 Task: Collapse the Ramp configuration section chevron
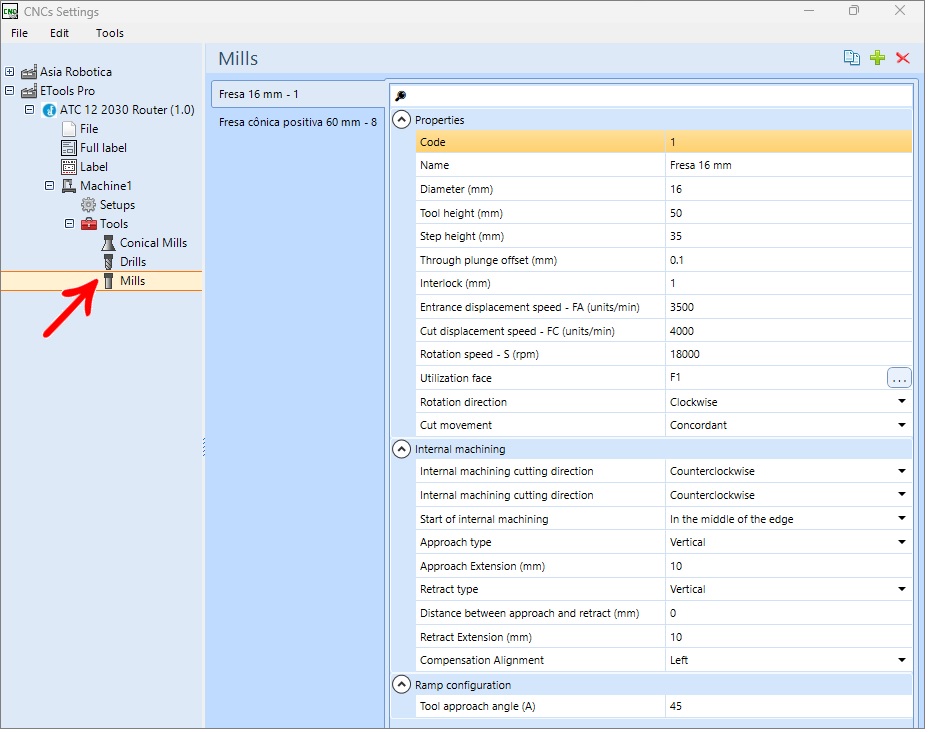(401, 685)
